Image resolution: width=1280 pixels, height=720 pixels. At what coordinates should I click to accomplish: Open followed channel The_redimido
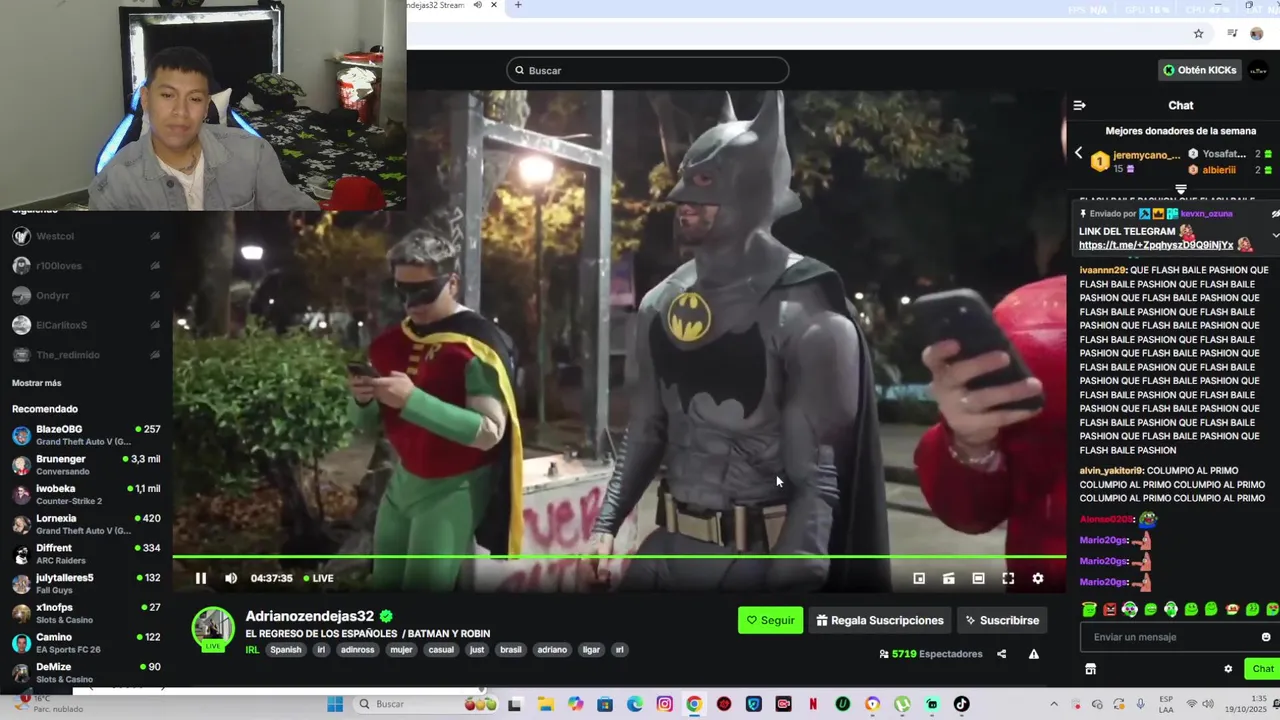click(86, 355)
